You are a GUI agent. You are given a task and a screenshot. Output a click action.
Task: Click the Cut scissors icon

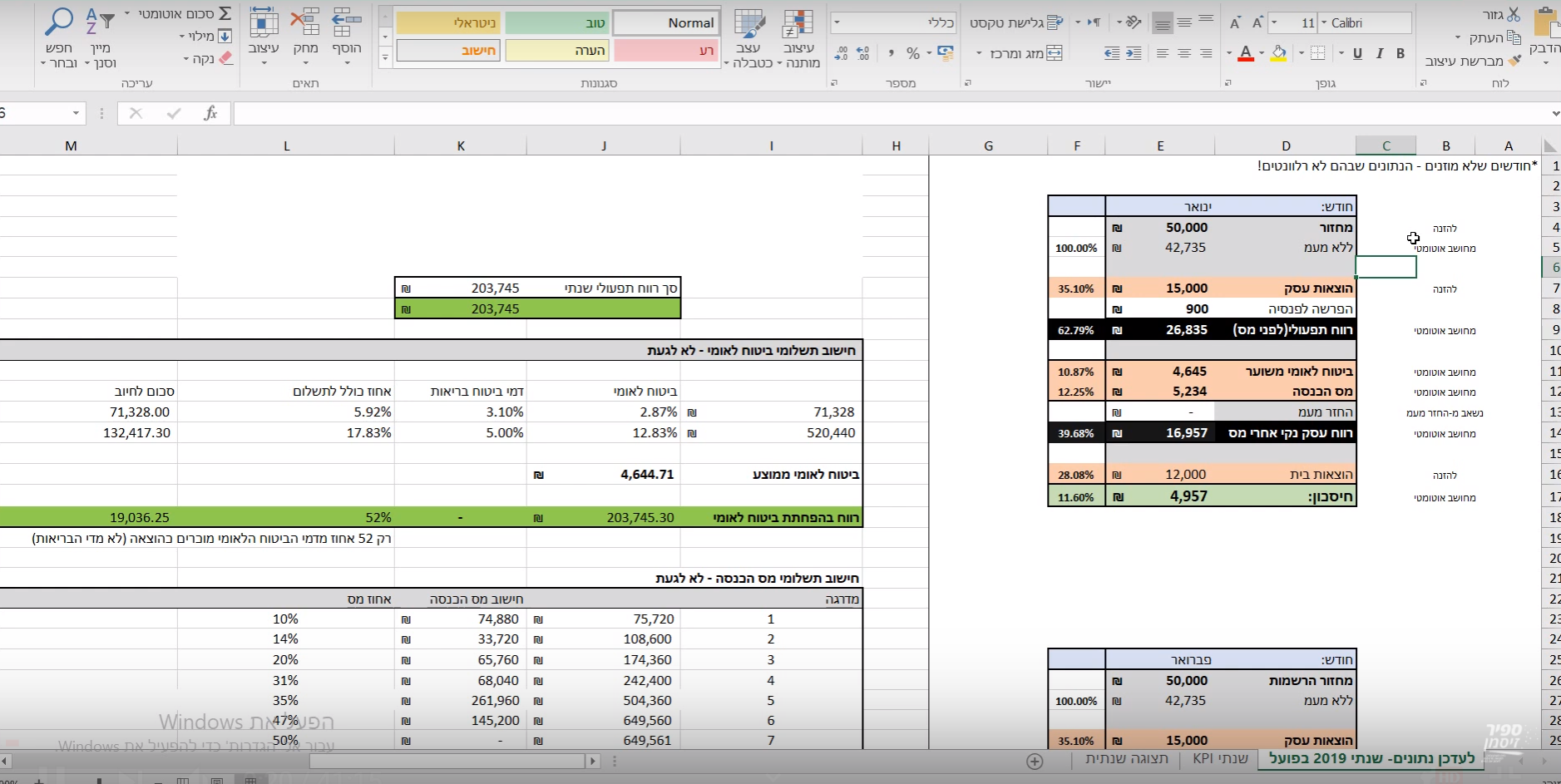(x=1513, y=14)
